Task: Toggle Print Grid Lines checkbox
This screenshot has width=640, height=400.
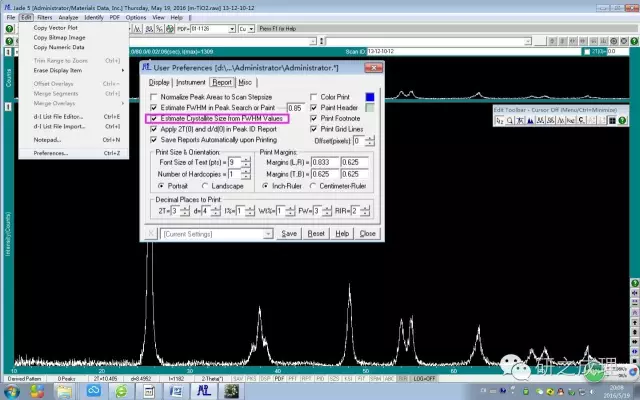Action: point(313,129)
